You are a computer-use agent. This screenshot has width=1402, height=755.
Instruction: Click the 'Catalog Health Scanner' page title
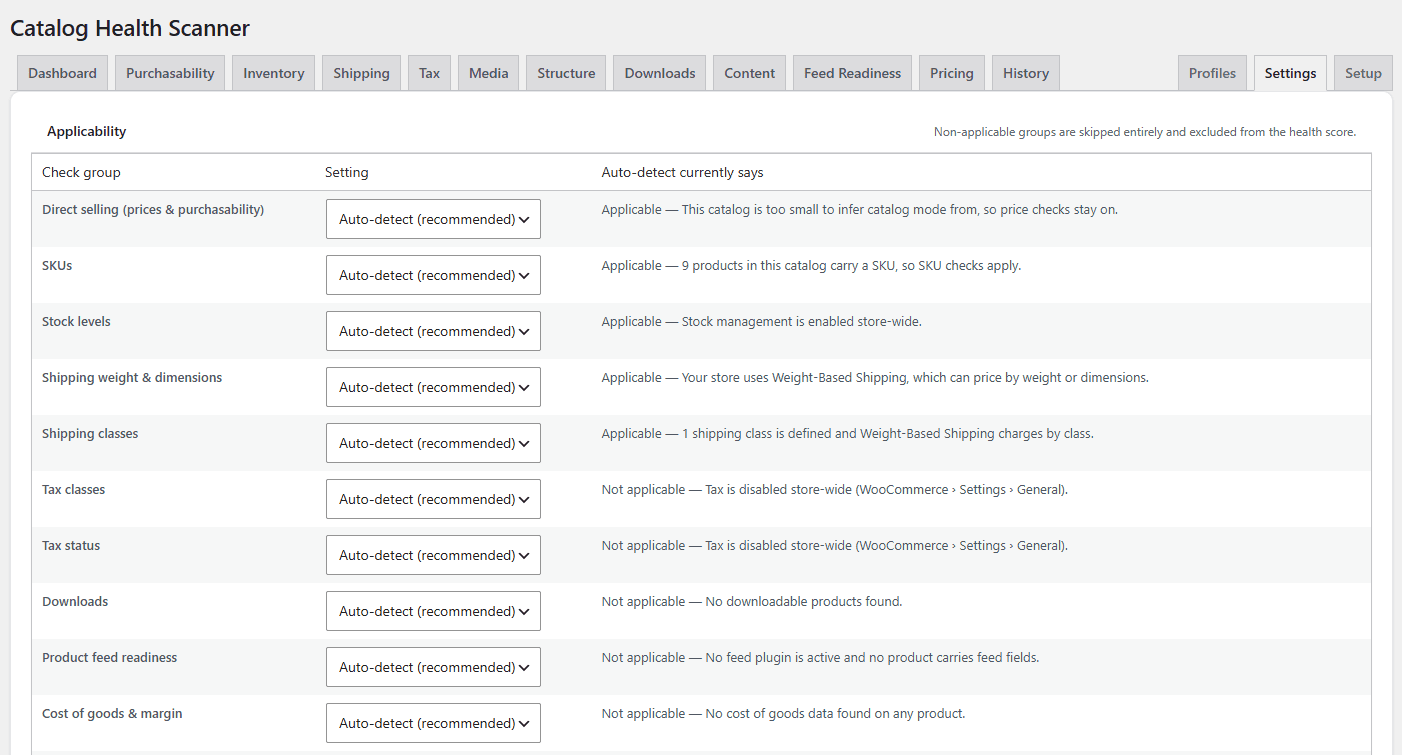tap(130, 28)
